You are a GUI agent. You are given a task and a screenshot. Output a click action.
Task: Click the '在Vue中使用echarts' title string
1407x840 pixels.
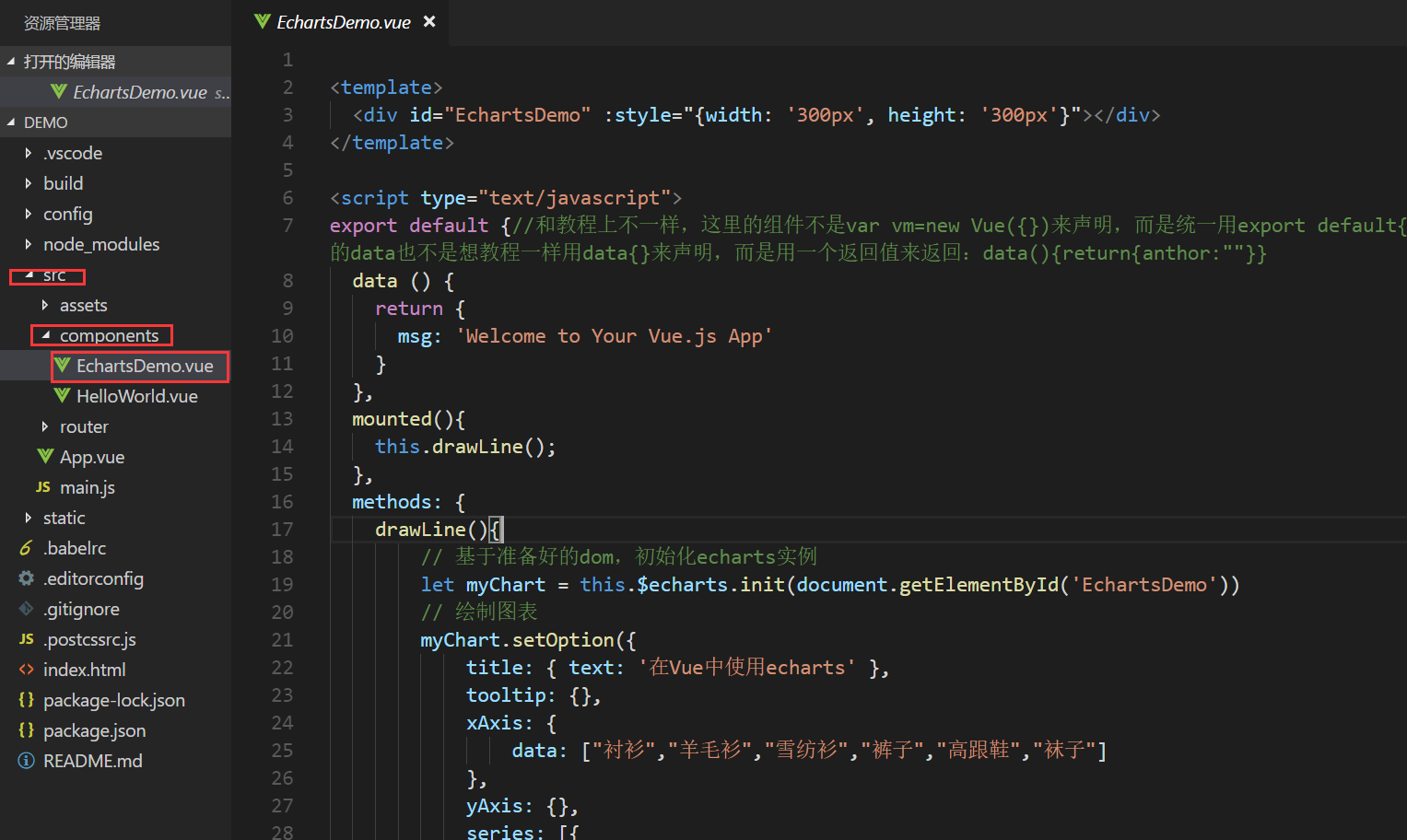(x=747, y=668)
